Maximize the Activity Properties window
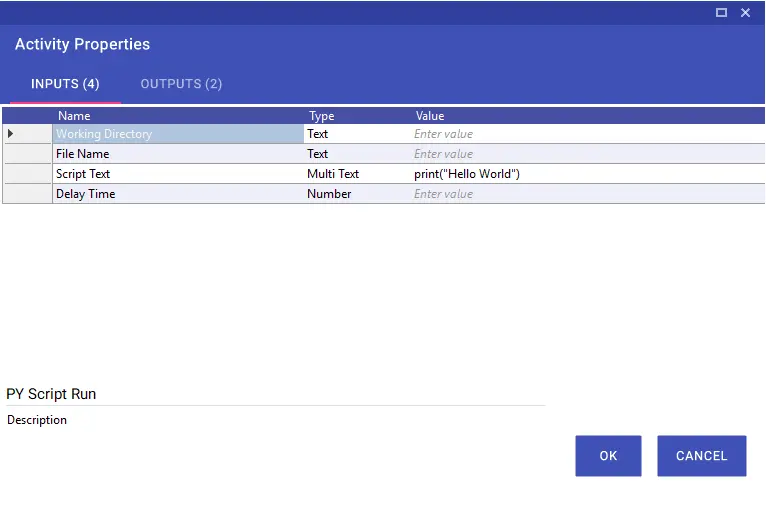 (721, 13)
